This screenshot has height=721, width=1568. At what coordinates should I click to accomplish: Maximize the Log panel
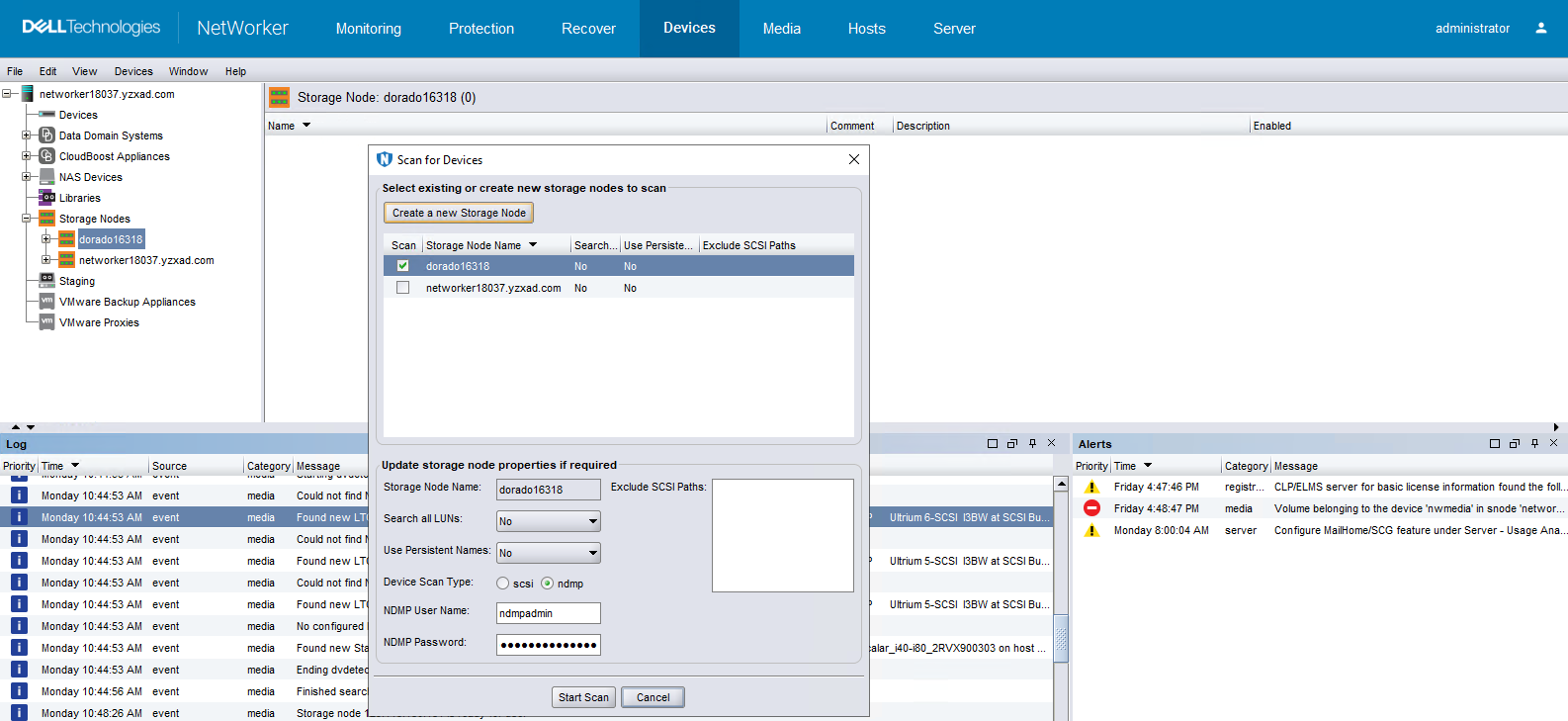tap(993, 444)
